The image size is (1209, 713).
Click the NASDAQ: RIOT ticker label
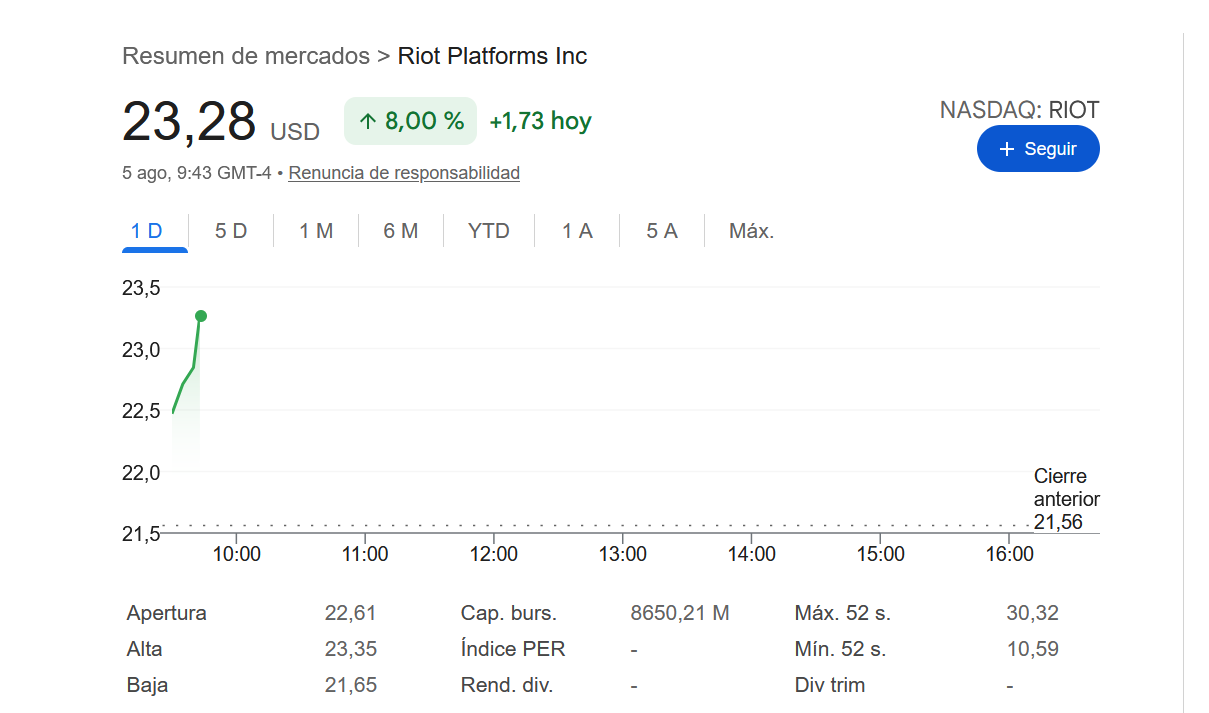(x=1020, y=110)
